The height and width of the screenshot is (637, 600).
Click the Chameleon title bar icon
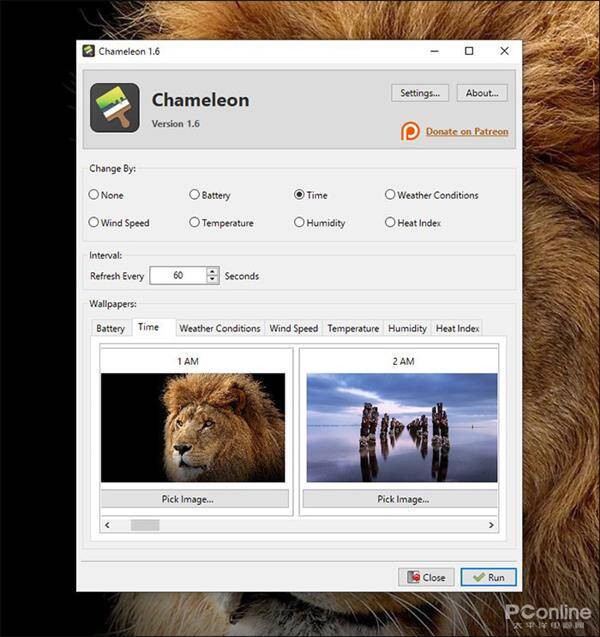(88, 51)
